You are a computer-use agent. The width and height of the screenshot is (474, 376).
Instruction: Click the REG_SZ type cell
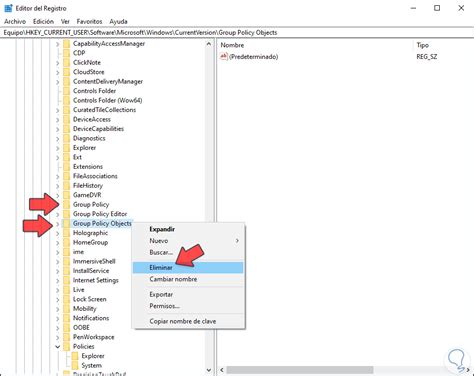[427, 57]
